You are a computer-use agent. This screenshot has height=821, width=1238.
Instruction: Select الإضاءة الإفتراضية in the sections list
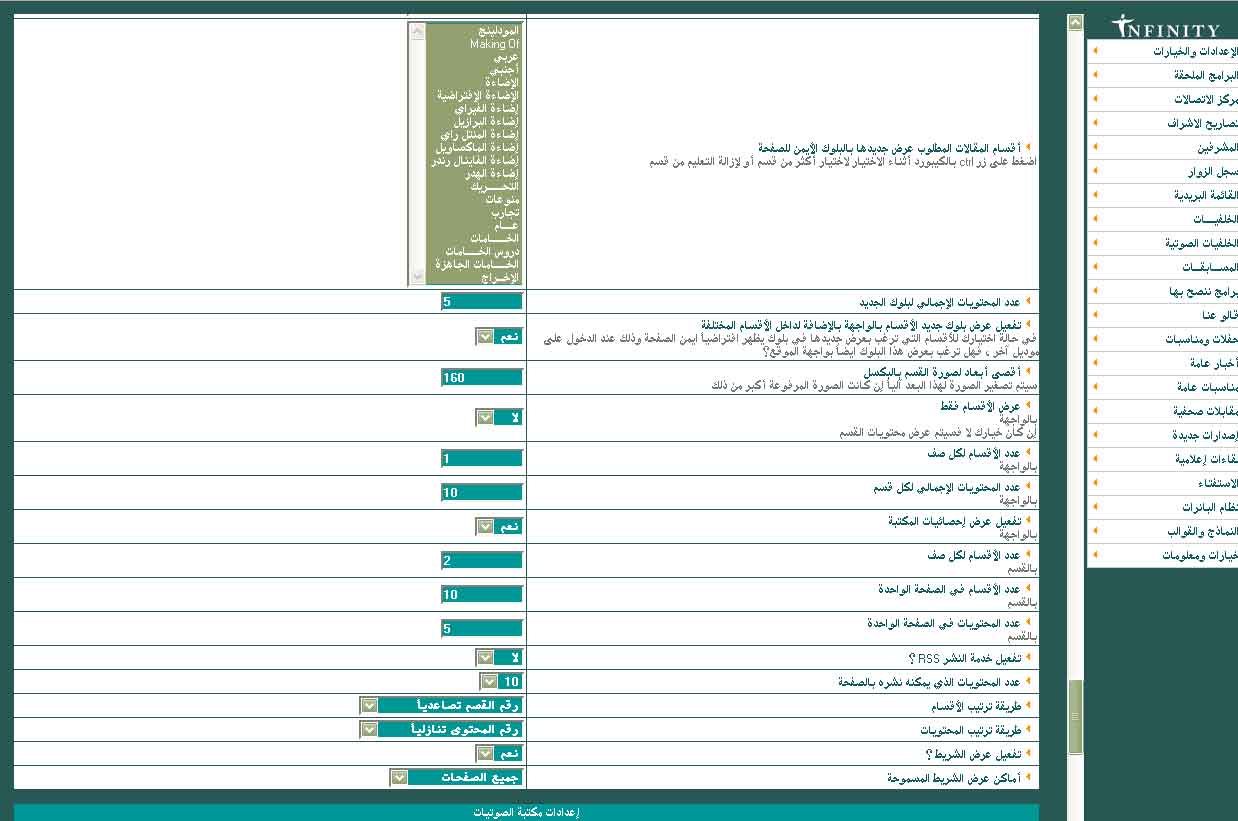tap(473, 95)
